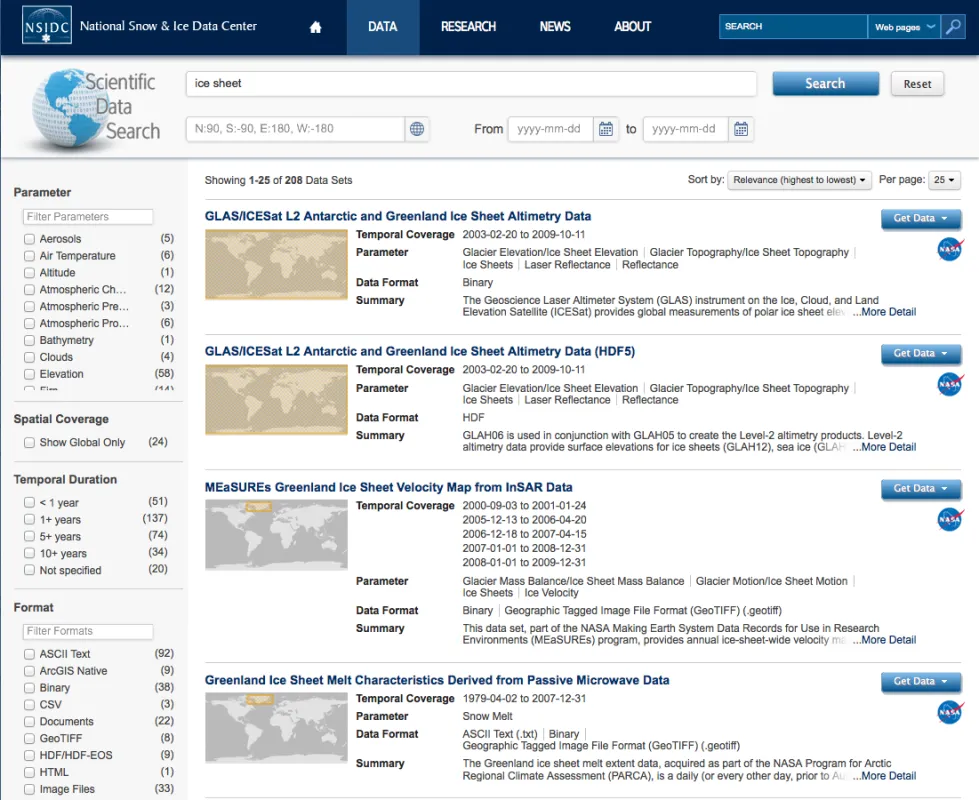
Task: Open the globe spatial coverage selector
Action: click(417, 129)
